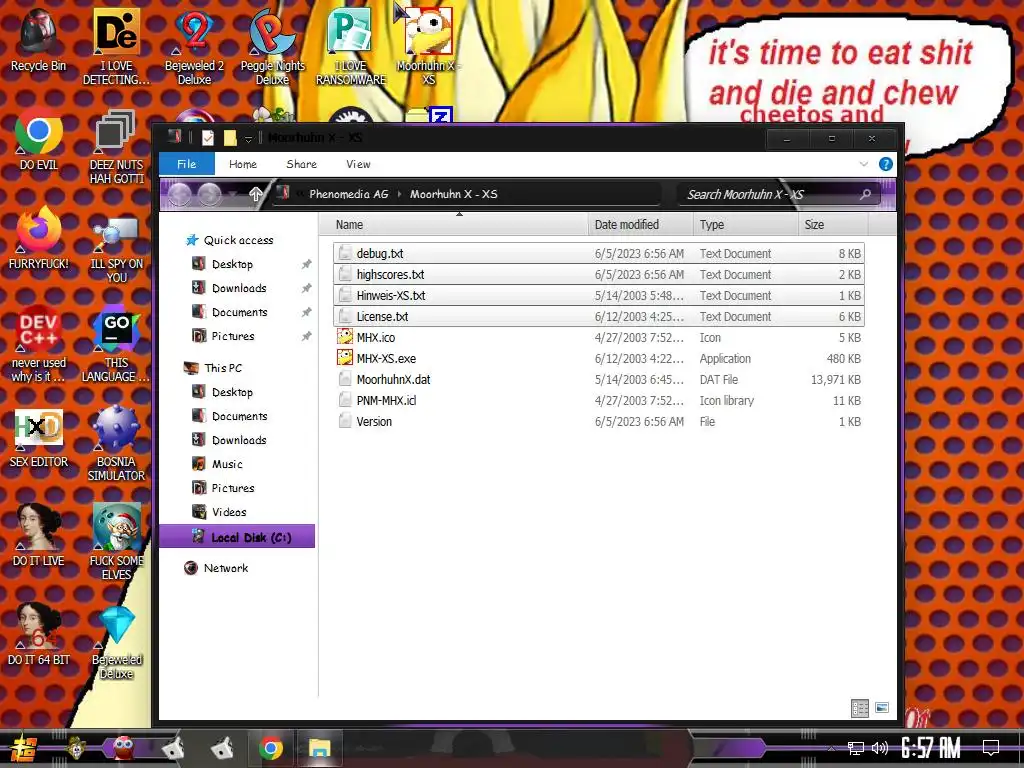This screenshot has width=1024, height=768.
Task: Open the Moorhuhn X - XS desktop shortcut
Action: point(428,46)
